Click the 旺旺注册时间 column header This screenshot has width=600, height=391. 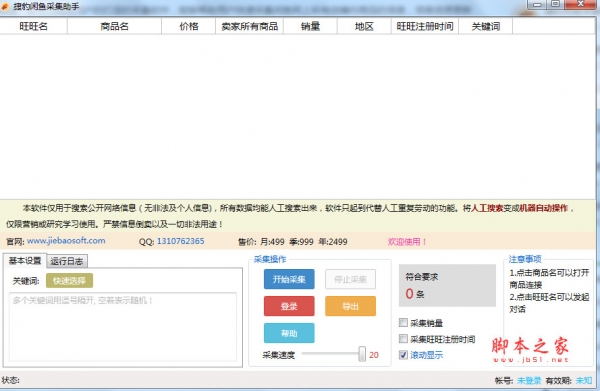pyautogui.click(x=425, y=26)
